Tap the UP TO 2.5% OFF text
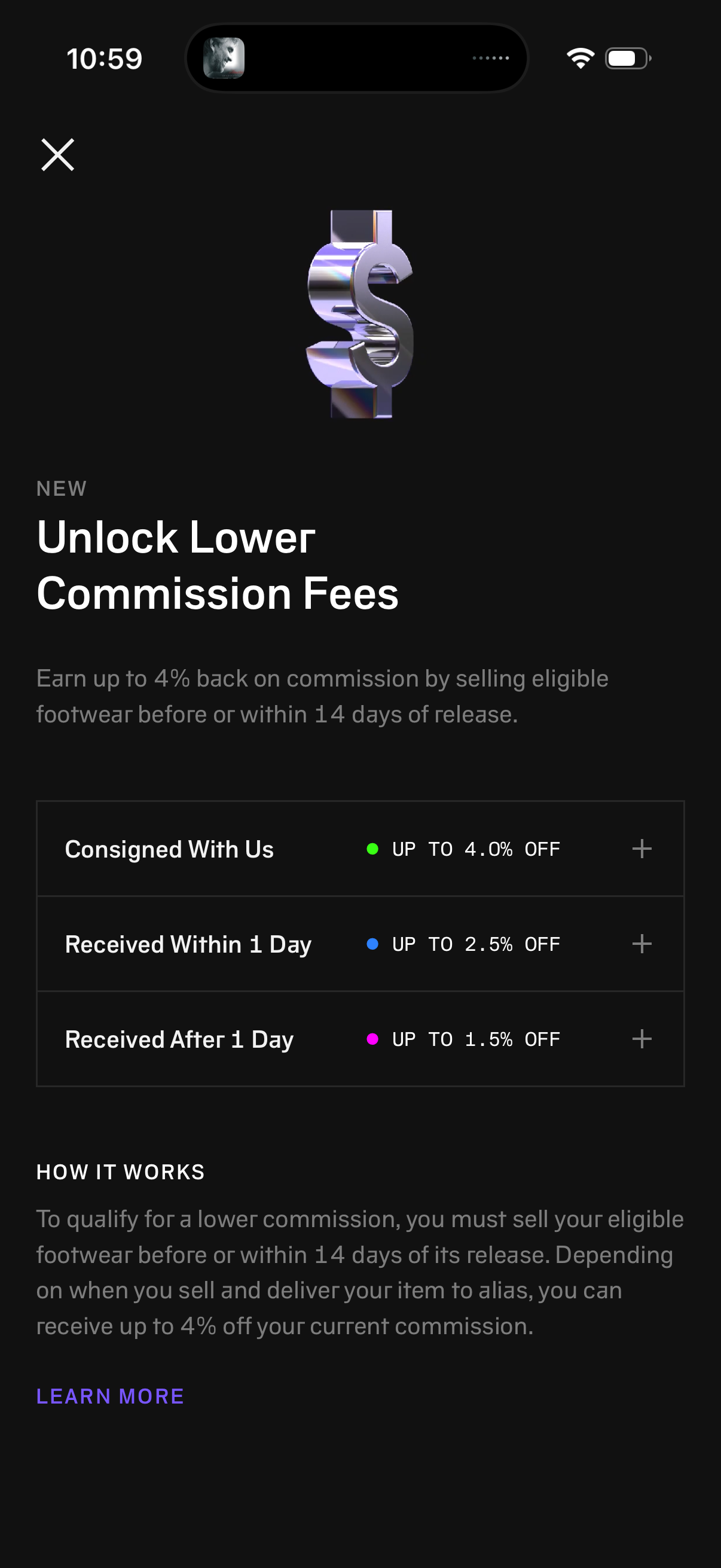 (x=476, y=944)
